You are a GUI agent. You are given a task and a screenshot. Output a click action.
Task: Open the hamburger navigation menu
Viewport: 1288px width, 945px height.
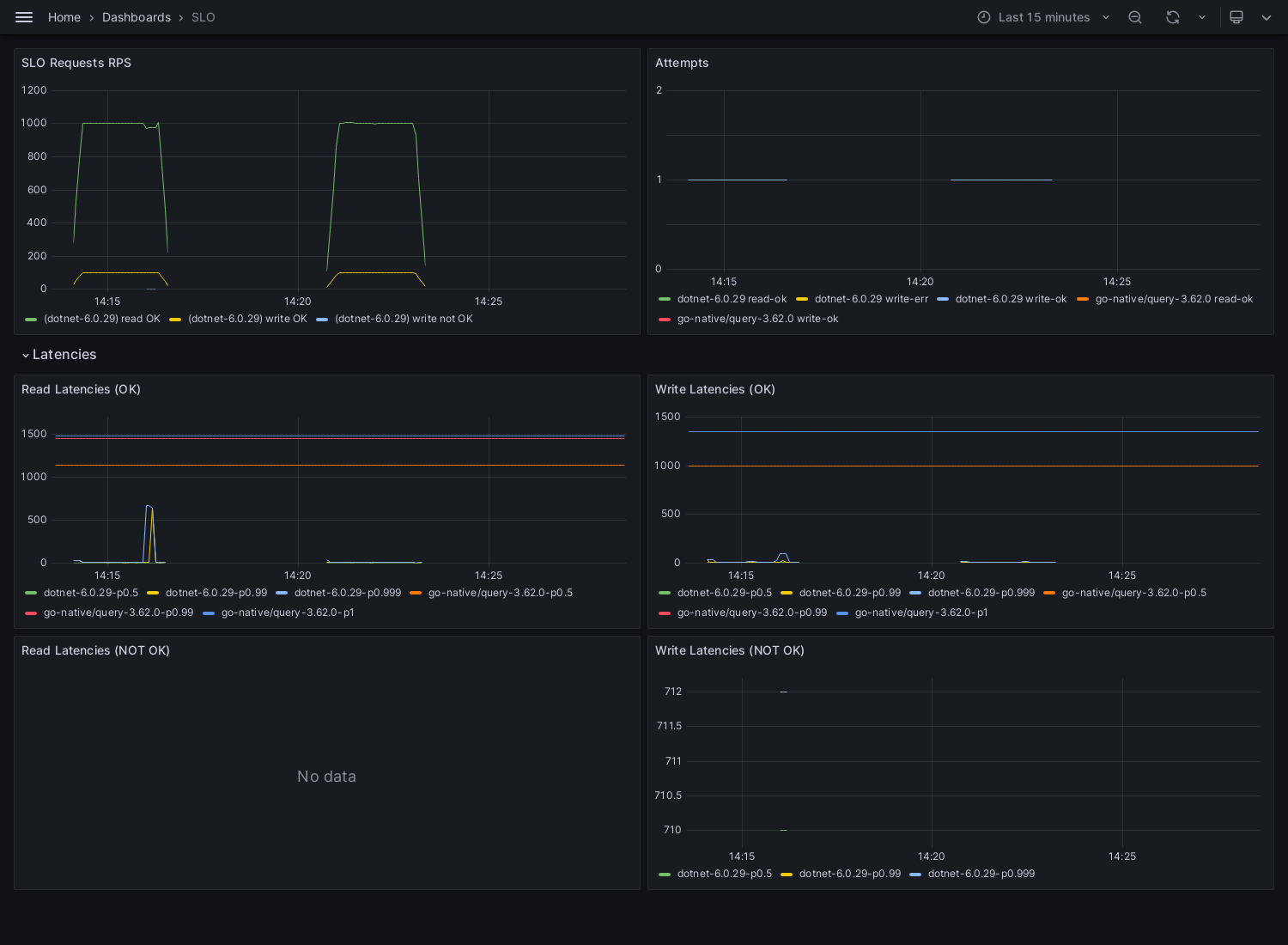[x=24, y=17]
